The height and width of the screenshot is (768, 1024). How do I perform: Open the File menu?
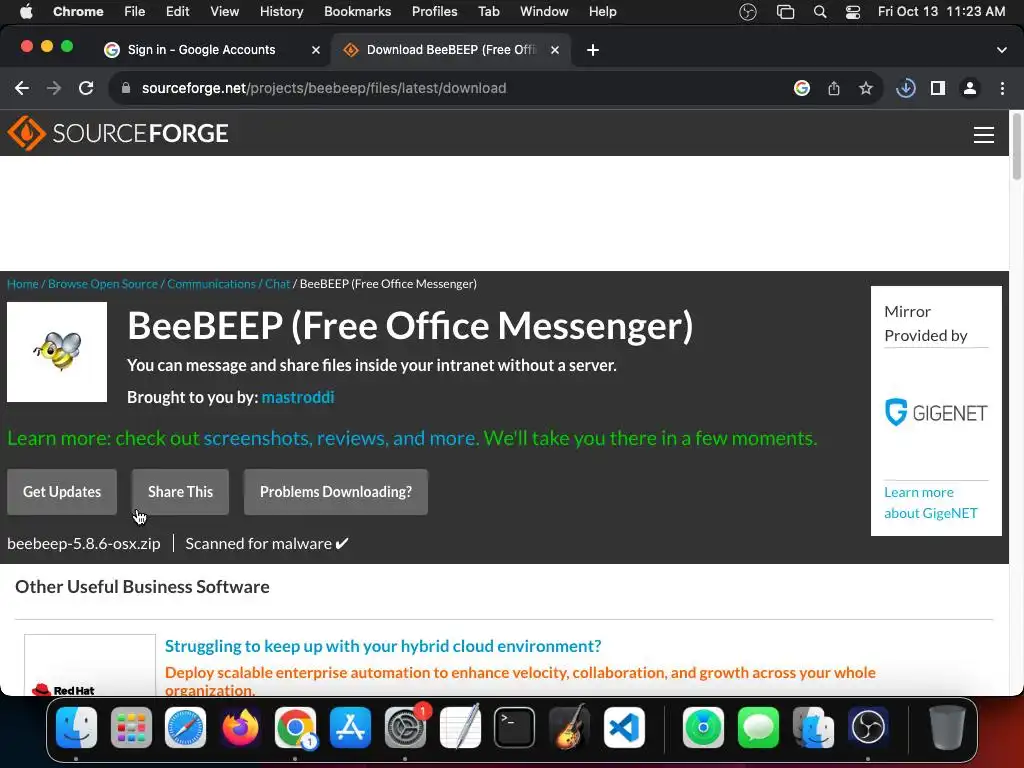click(135, 11)
